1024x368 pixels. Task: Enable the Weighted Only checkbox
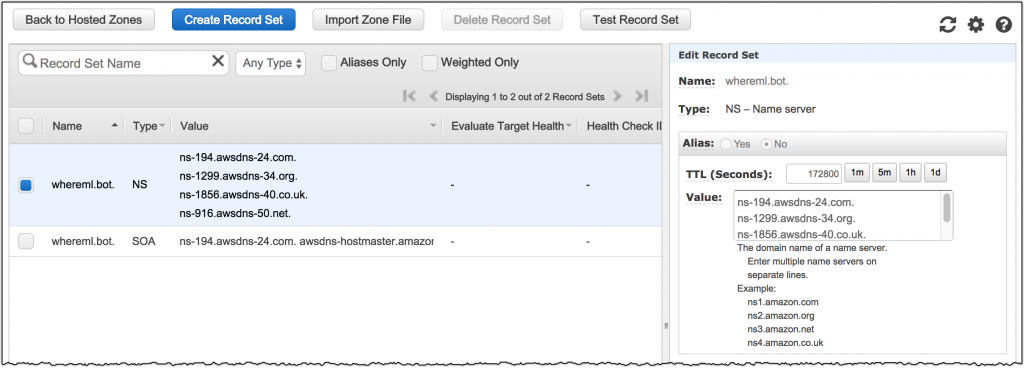(x=429, y=63)
